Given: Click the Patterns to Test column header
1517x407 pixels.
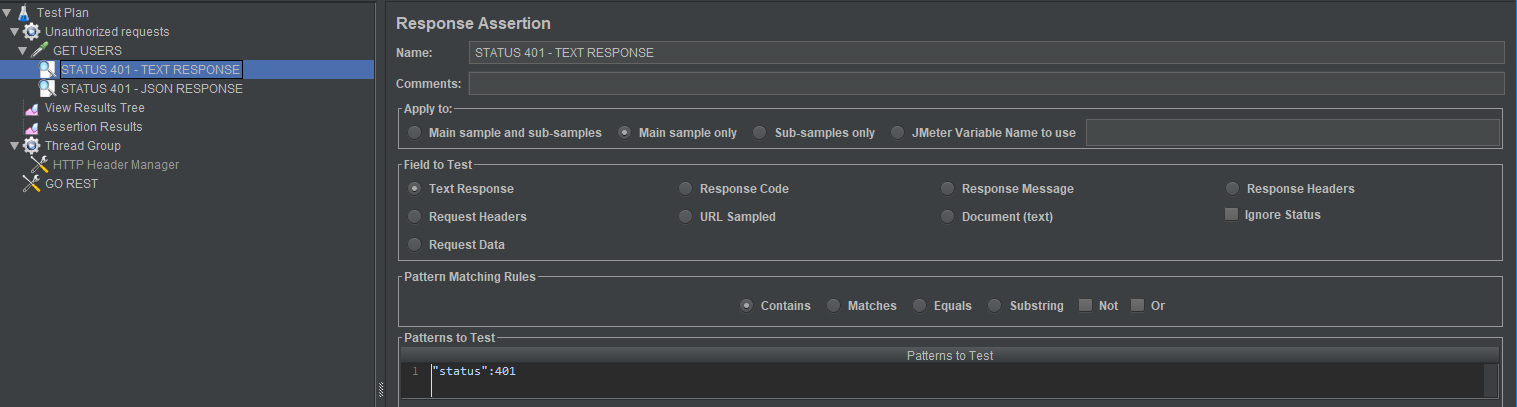Looking at the screenshot, I should point(949,355).
